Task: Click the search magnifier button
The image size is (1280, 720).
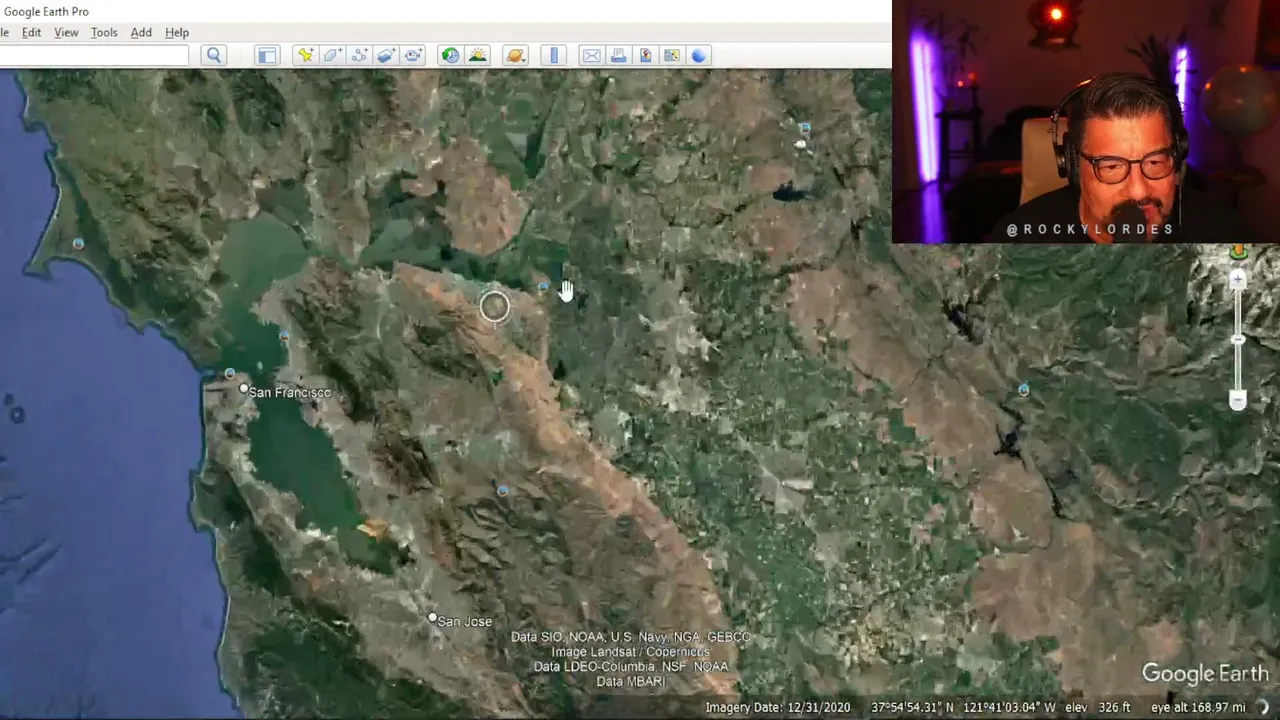Action: click(x=213, y=56)
